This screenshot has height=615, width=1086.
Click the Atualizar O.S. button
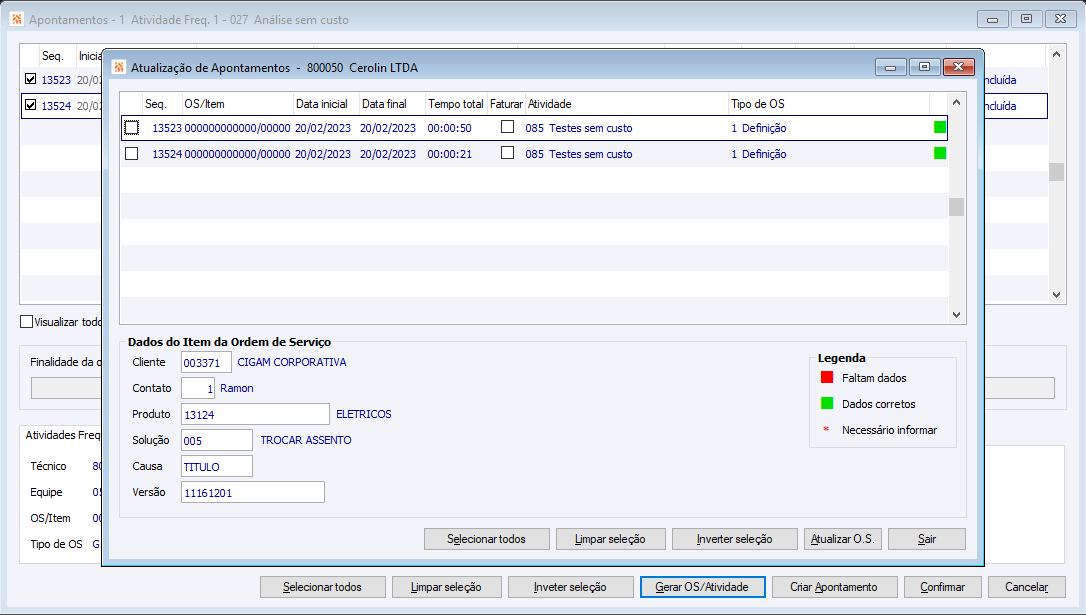843,539
